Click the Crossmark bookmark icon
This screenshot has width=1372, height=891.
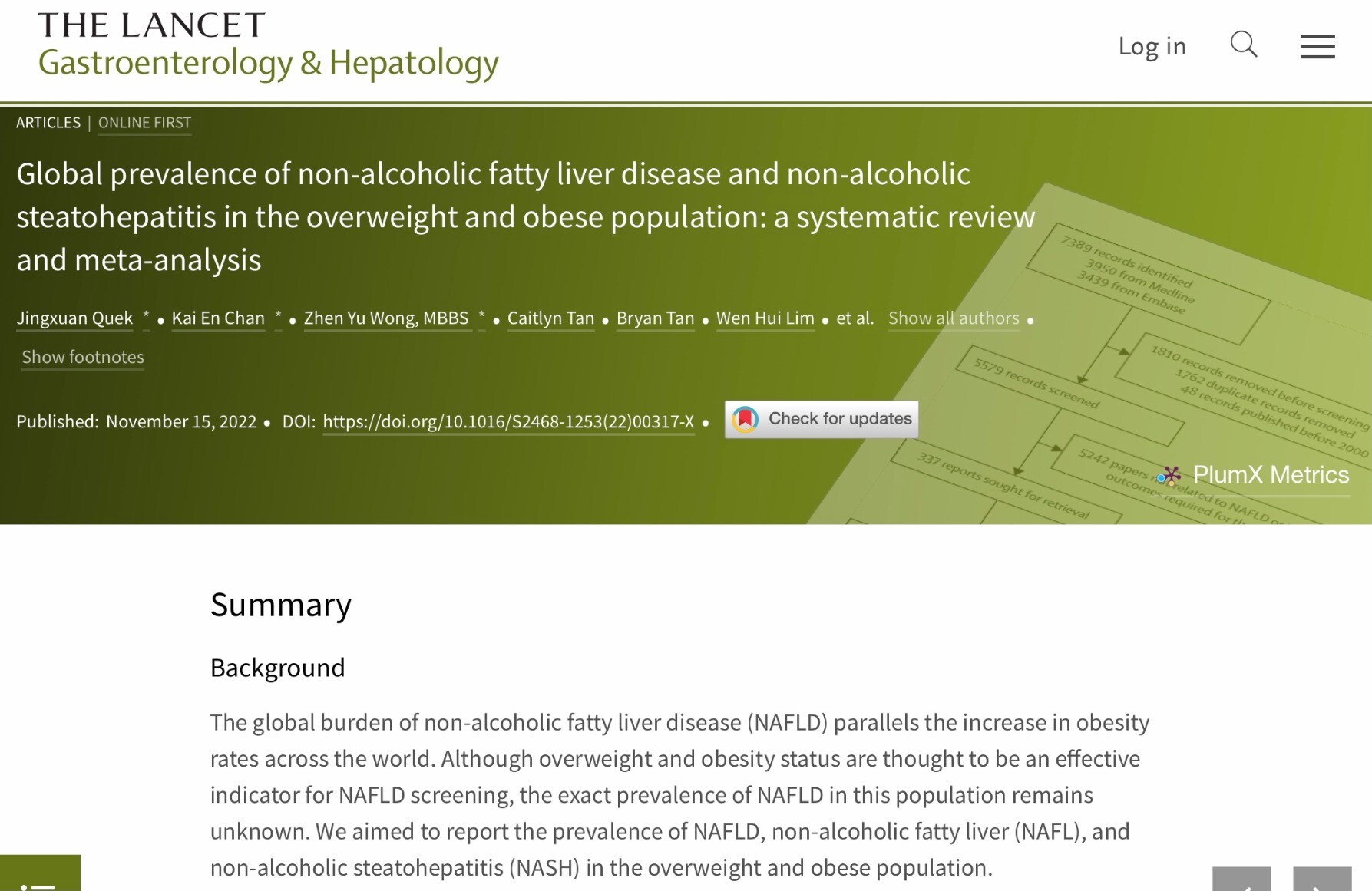coord(745,419)
